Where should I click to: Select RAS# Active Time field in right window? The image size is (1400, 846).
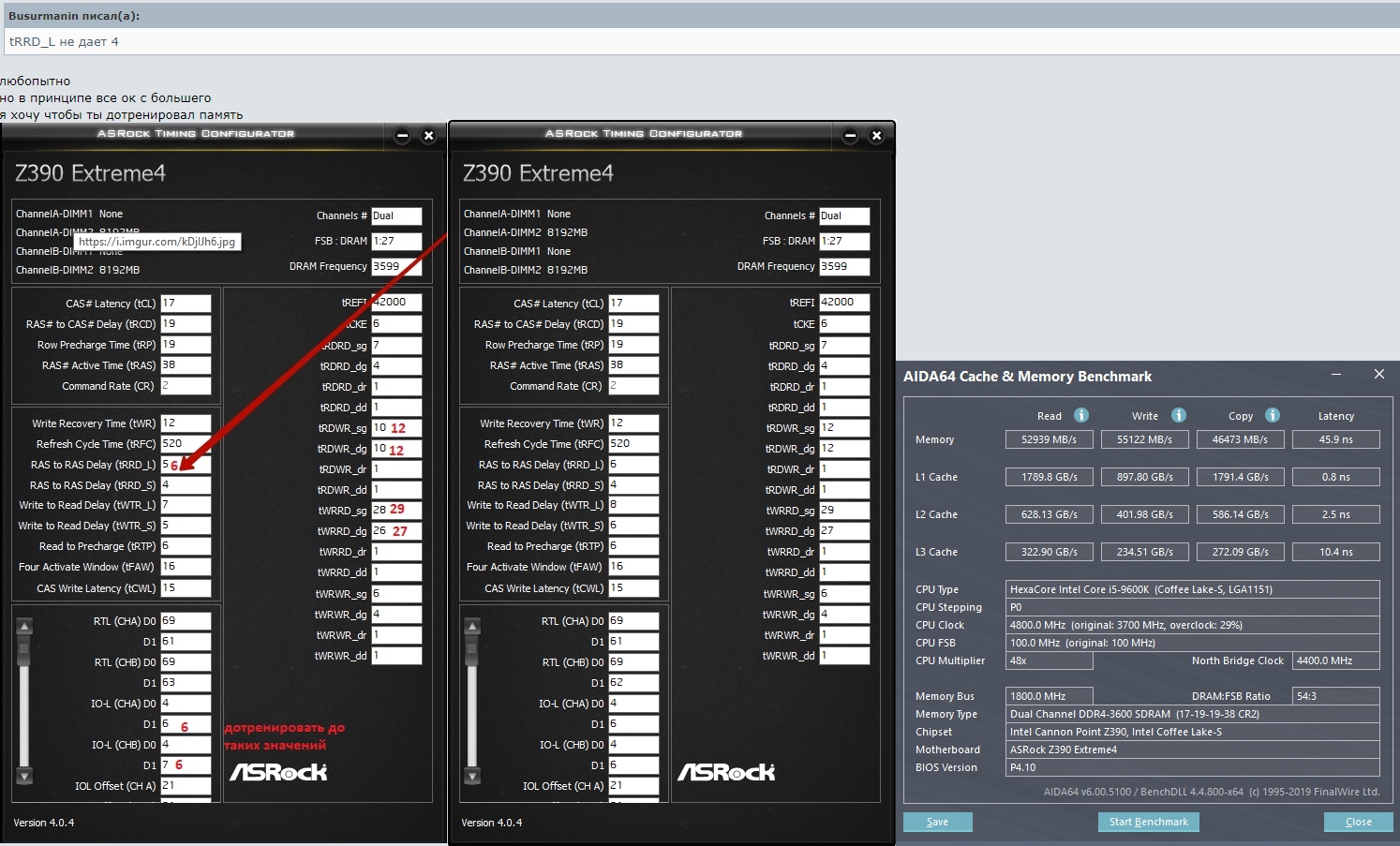coord(633,365)
